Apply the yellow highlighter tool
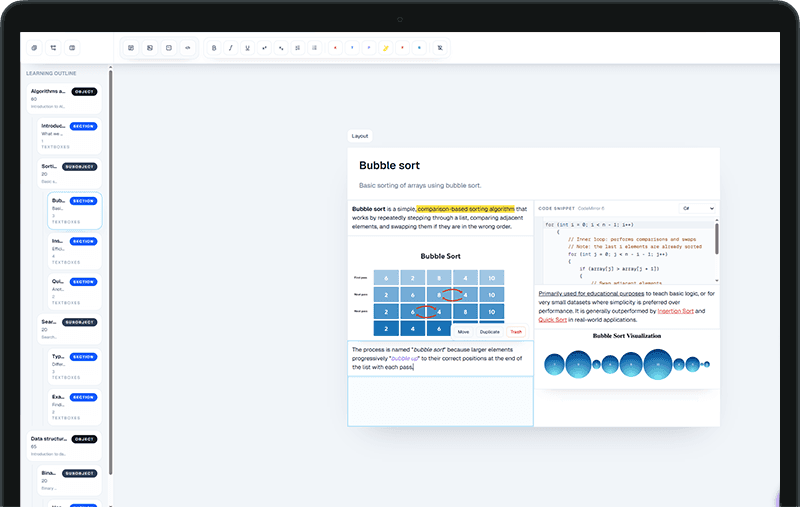 (386, 48)
